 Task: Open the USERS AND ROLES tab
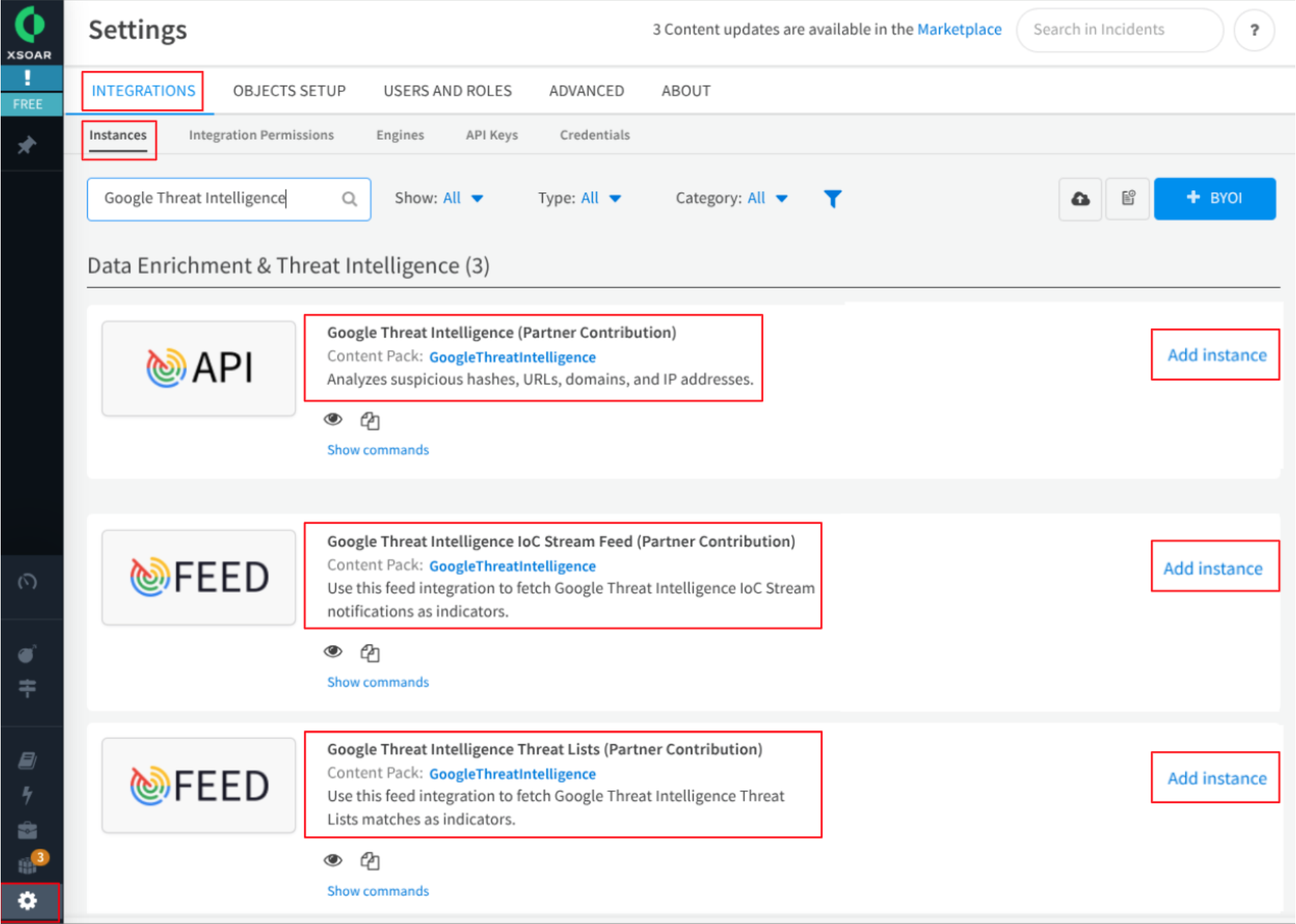tap(447, 91)
